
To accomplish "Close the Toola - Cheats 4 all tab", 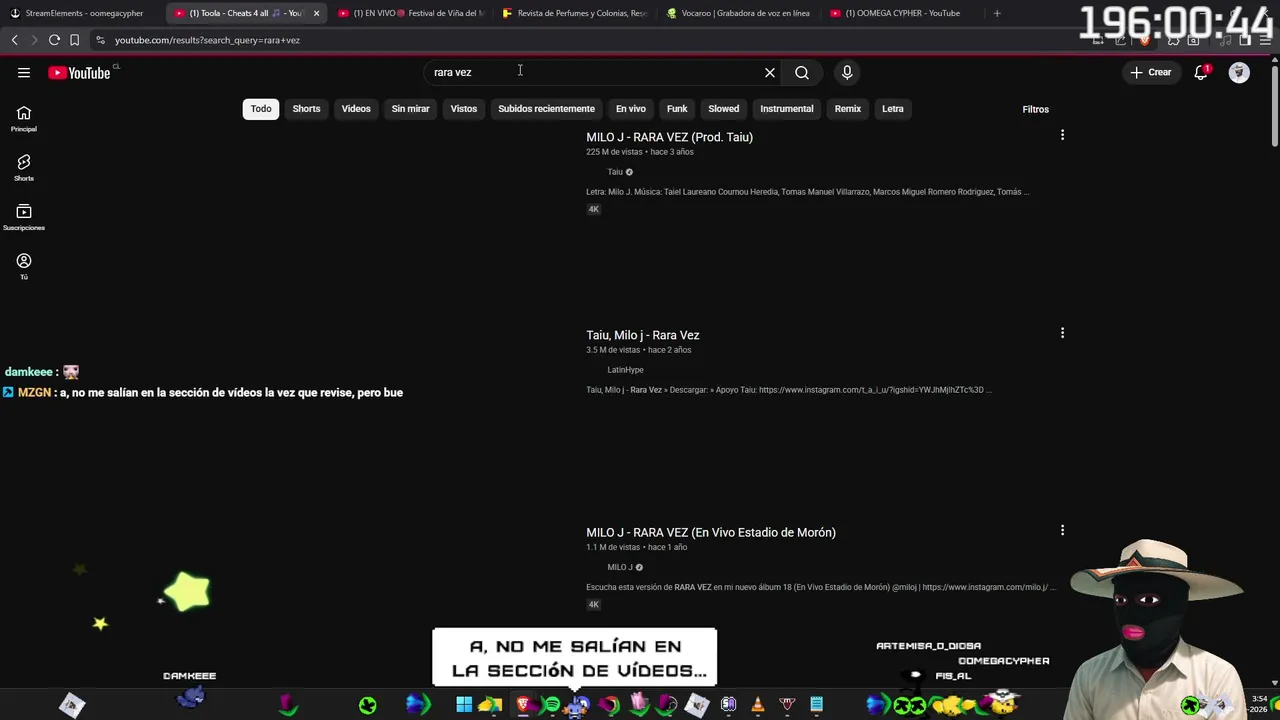I will click(316, 13).
